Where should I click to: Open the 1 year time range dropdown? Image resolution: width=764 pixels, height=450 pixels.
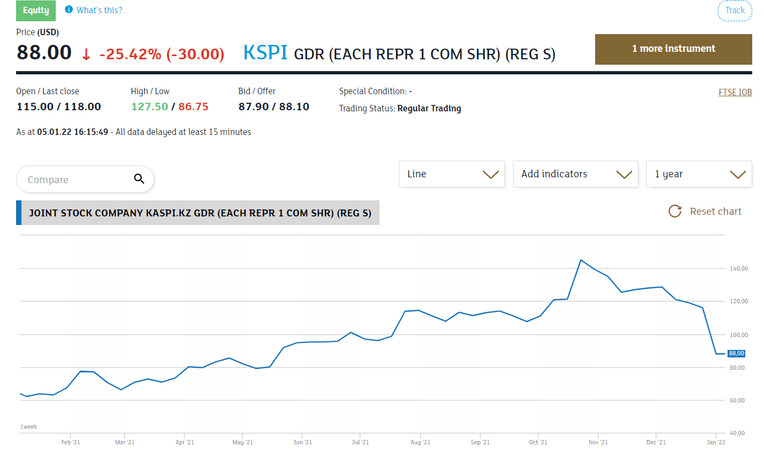pos(699,174)
